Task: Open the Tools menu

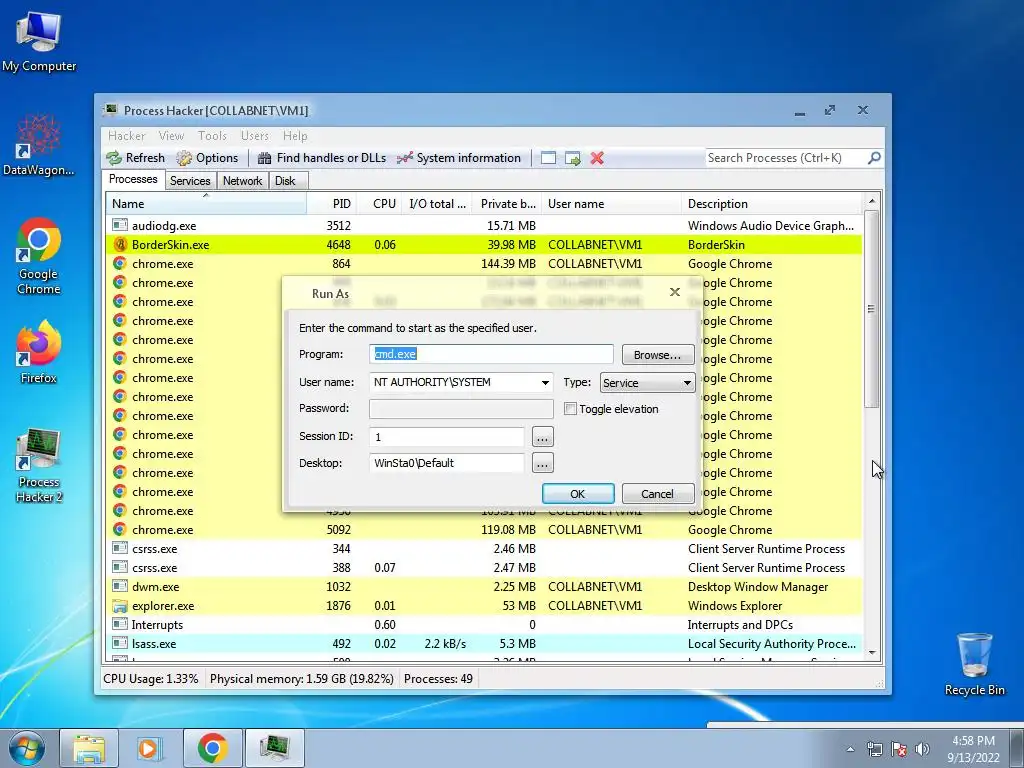Action: [212, 136]
